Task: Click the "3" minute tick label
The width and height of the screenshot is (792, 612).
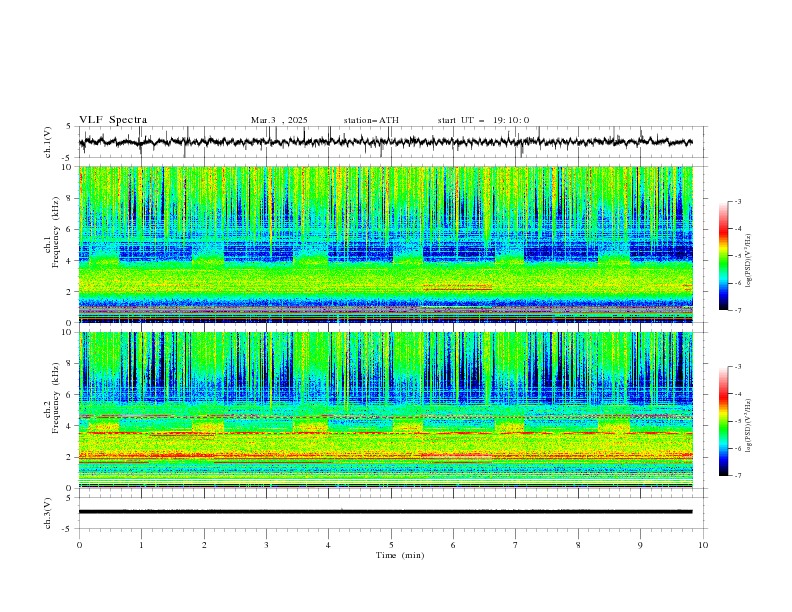Action: tap(266, 545)
